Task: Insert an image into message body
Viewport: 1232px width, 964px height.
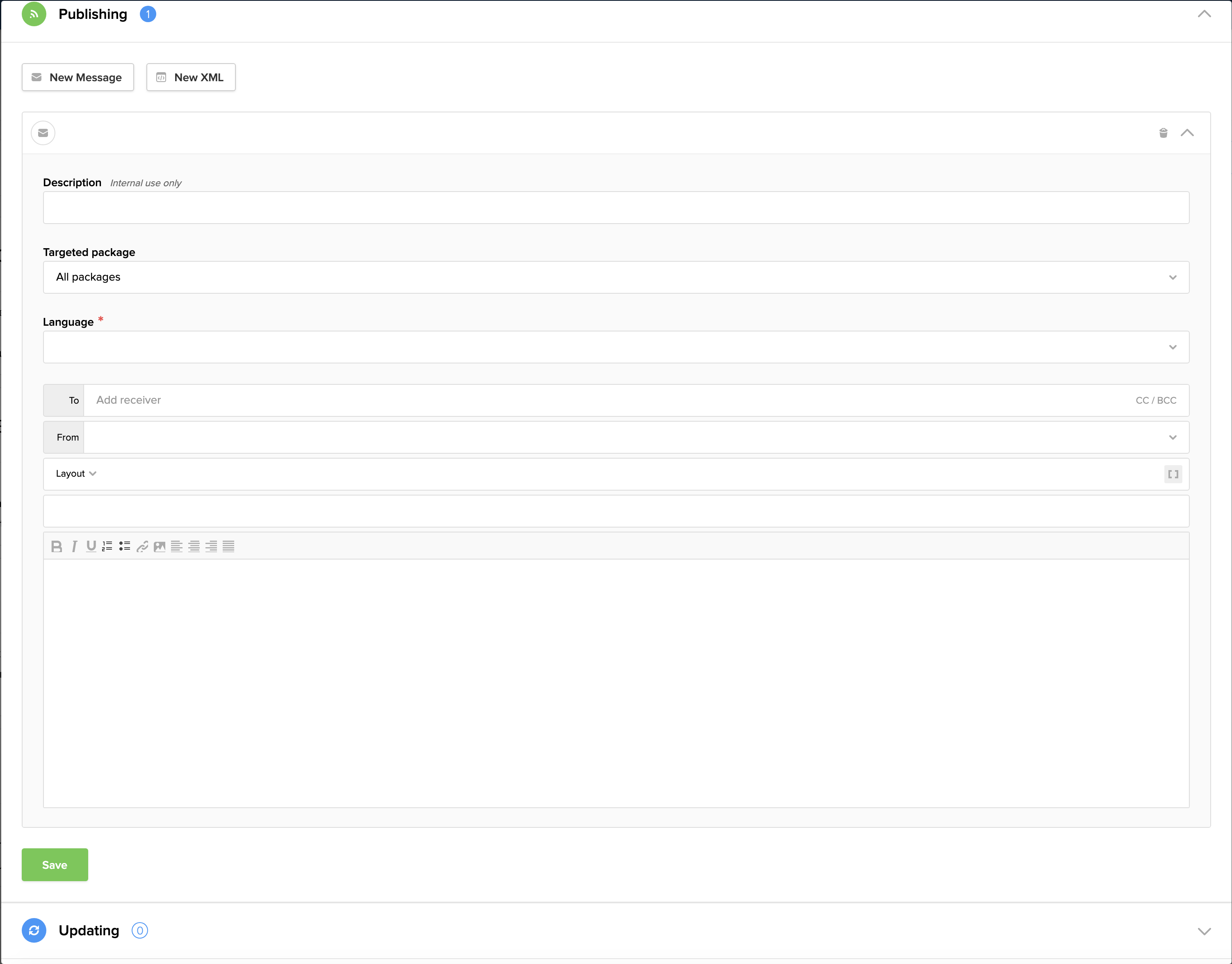Action: point(160,546)
